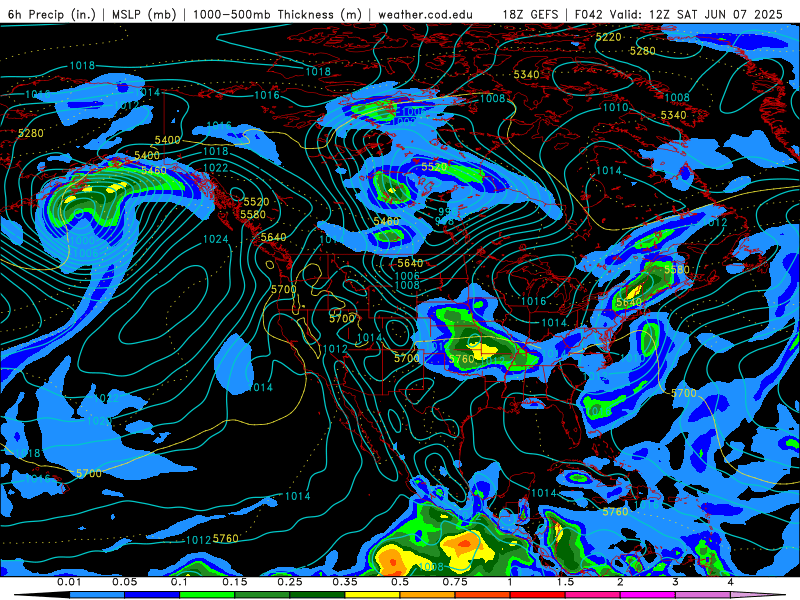The height and width of the screenshot is (600, 800).
Task: Click the dark blue 0.05–0.1 legend swatch
Action: tap(152, 595)
